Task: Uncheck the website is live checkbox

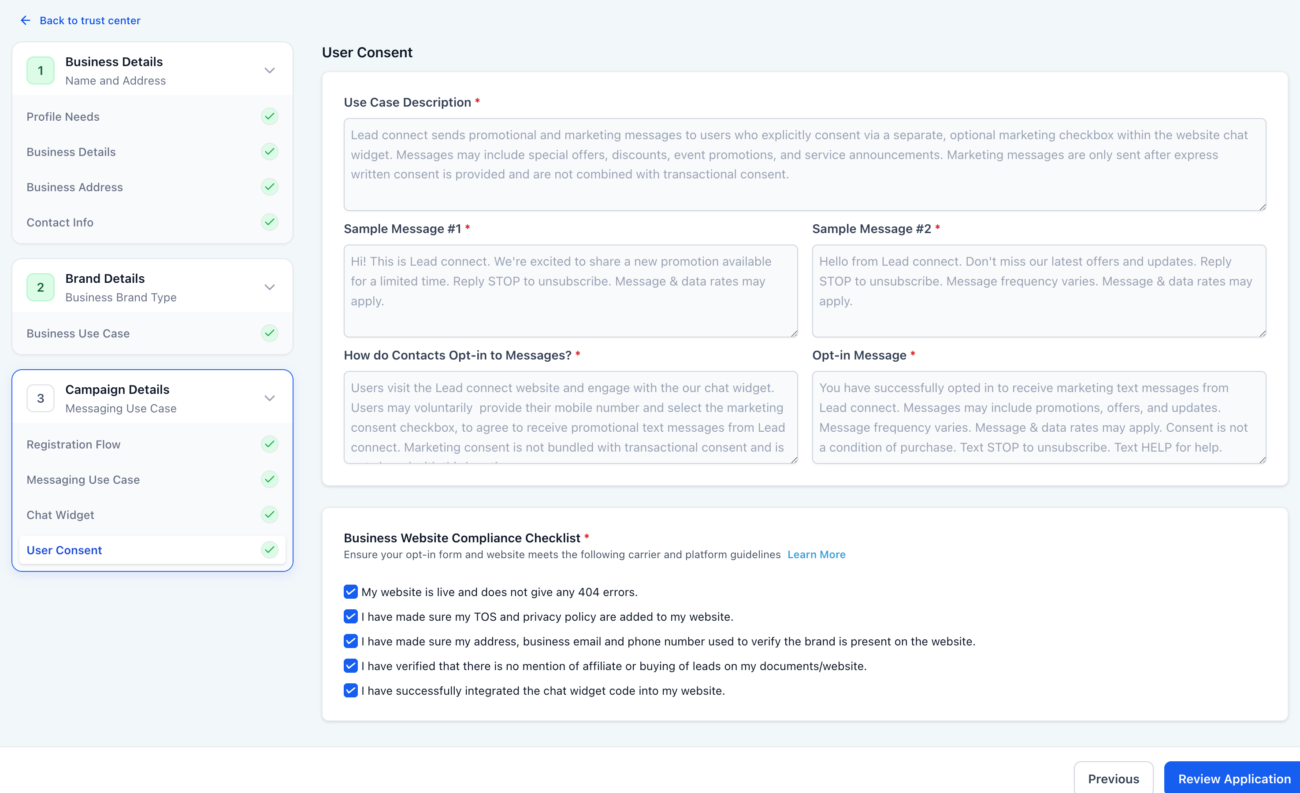Action: 351,591
